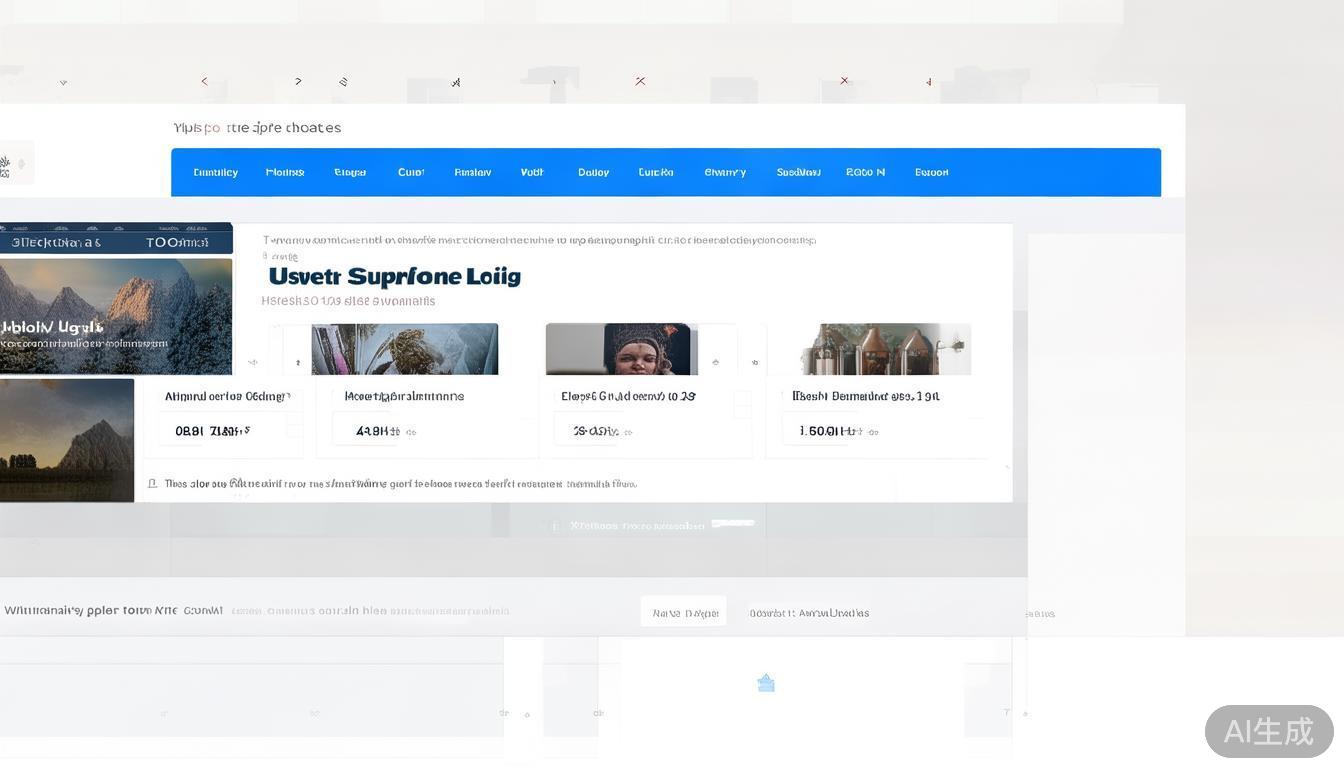Image resolution: width=1344 pixels, height=768 pixels.
Task: Click the small checkbox beside the first card's value
Action: (x=294, y=427)
